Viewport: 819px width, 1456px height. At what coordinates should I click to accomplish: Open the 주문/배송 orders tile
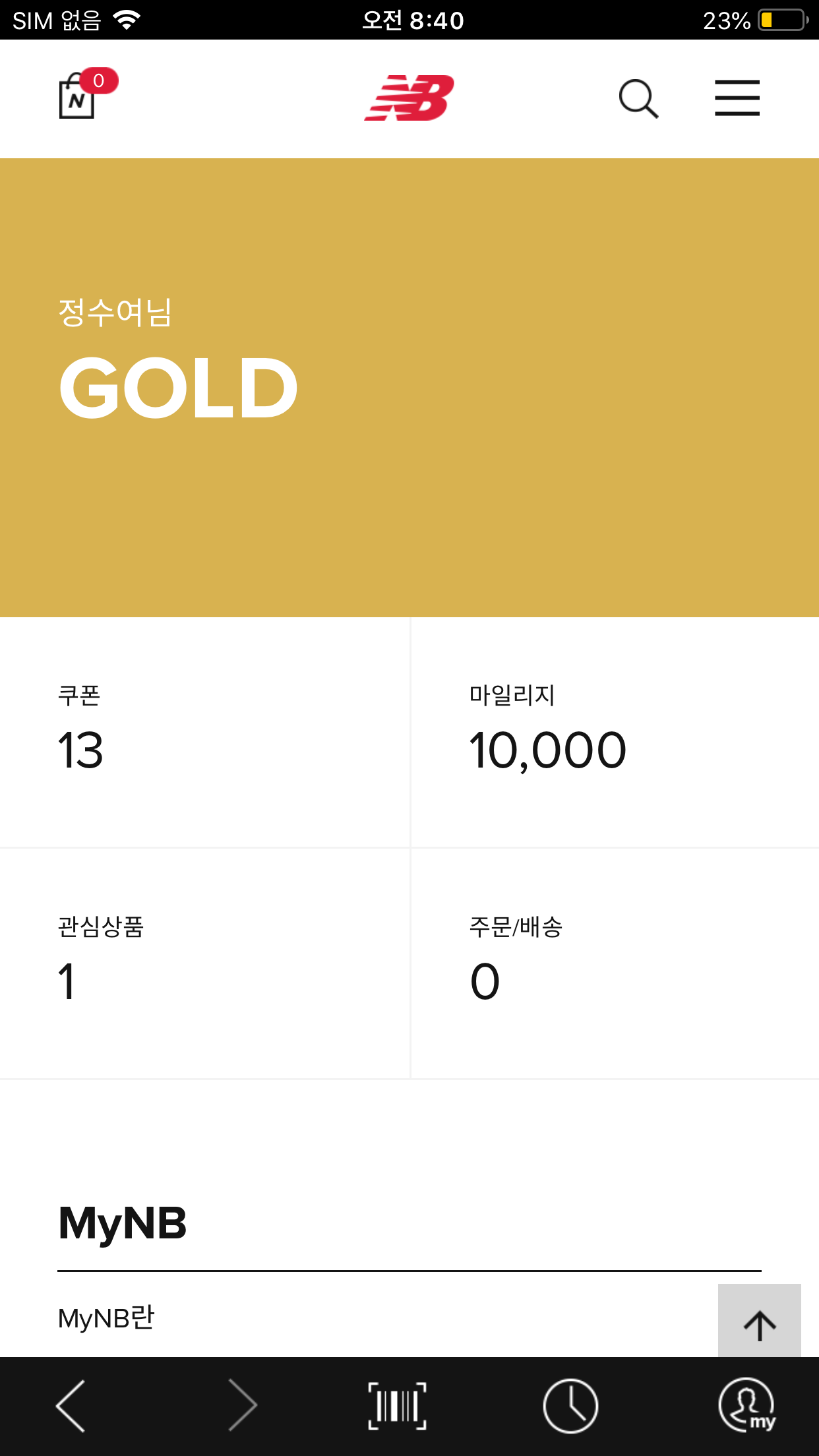[x=615, y=963]
